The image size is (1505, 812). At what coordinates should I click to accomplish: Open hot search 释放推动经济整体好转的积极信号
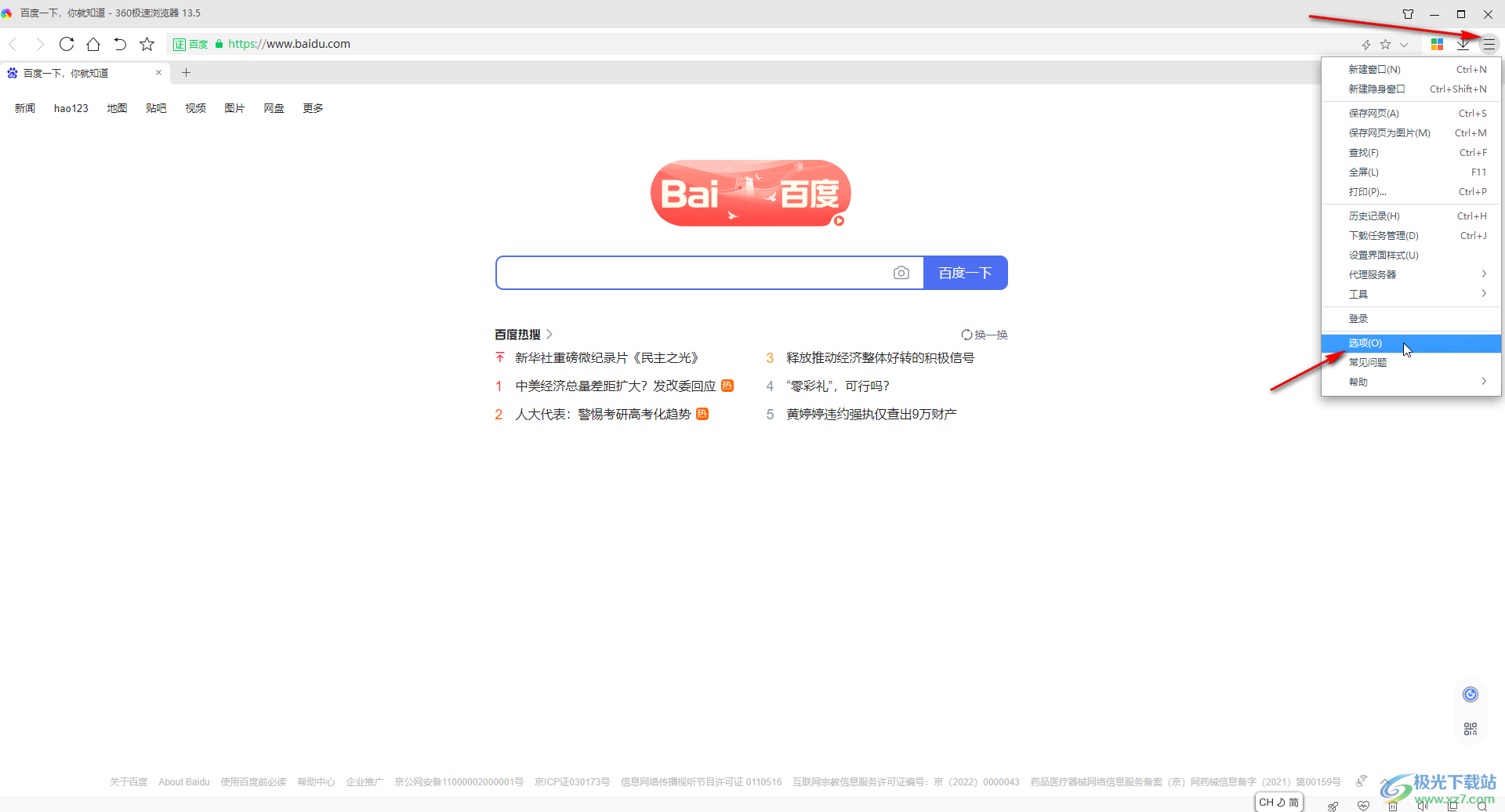click(x=880, y=357)
